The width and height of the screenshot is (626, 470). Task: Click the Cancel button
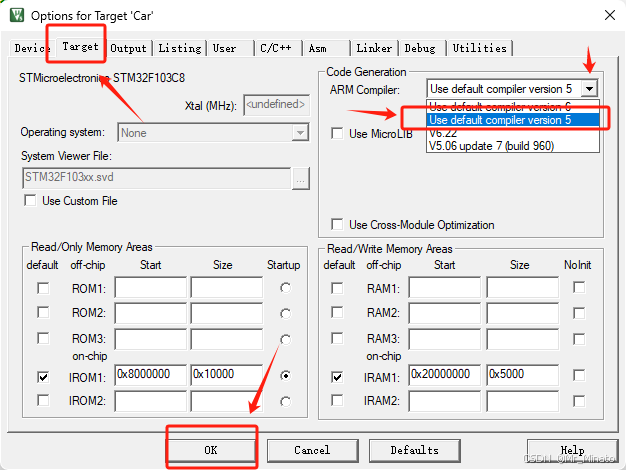tap(312, 450)
